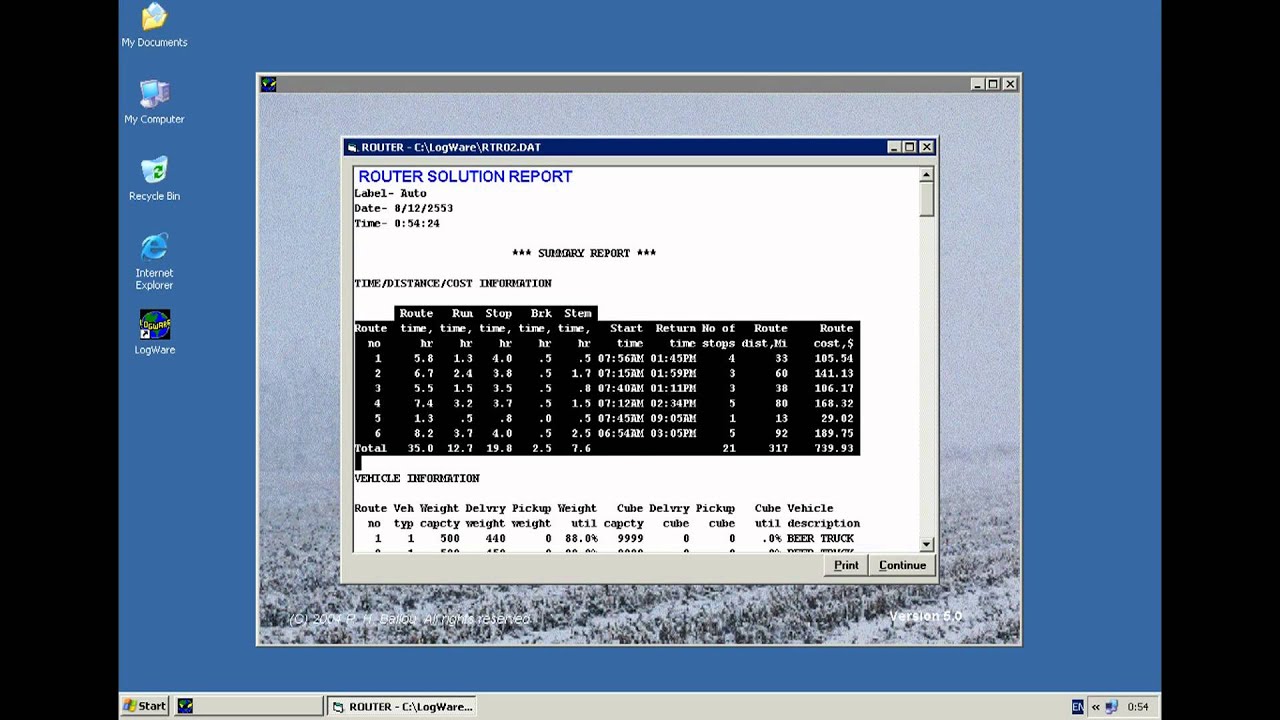Screen dimensions: 1280x720
Task: Click the 'Date- 8/12/2553' line
Action: click(403, 208)
